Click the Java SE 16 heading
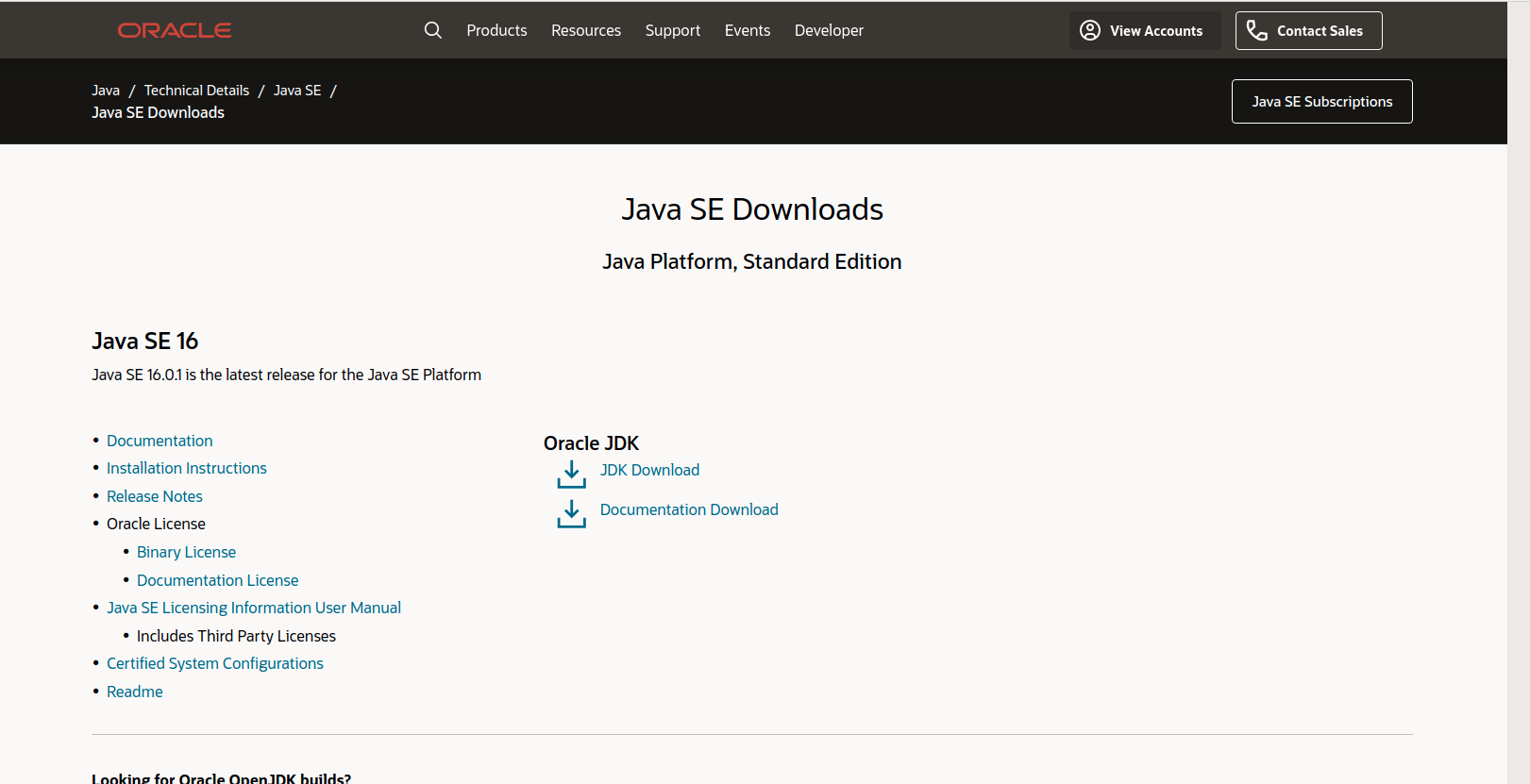Image resolution: width=1530 pixels, height=784 pixels. [145, 341]
